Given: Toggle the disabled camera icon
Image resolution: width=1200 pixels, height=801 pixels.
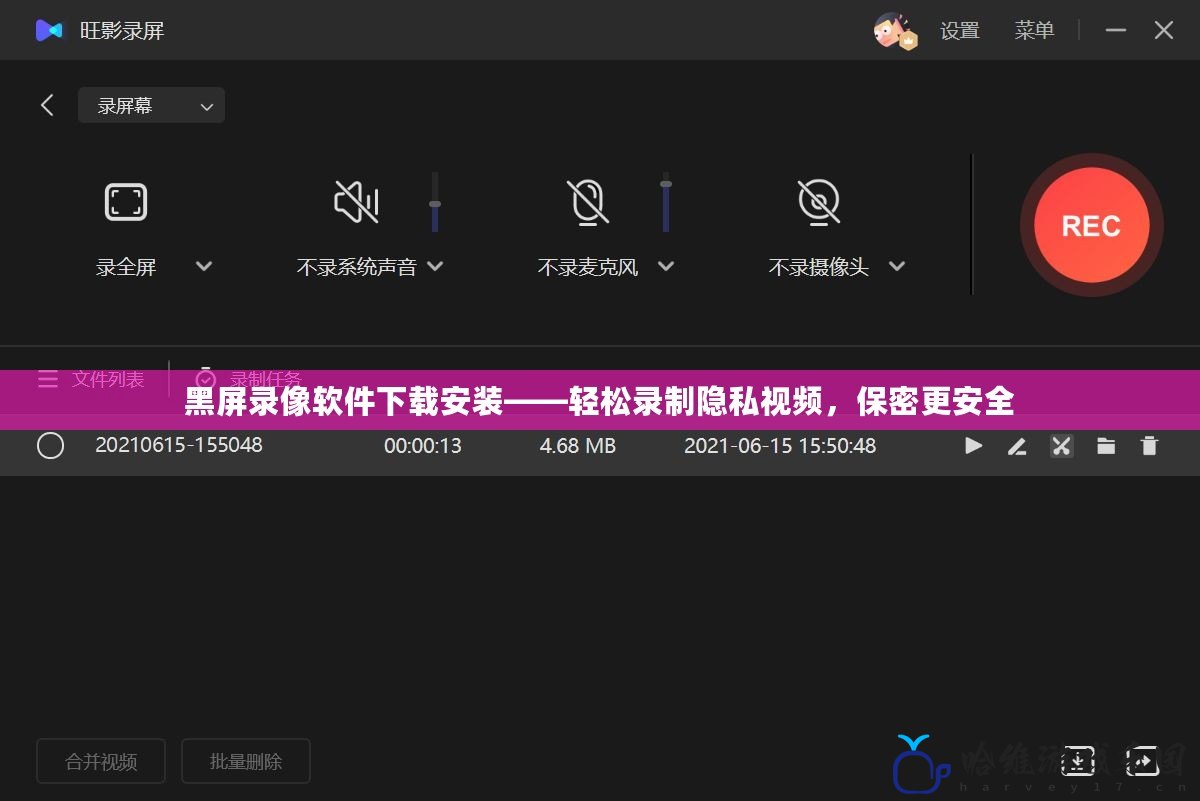Looking at the screenshot, I should pos(819,202).
